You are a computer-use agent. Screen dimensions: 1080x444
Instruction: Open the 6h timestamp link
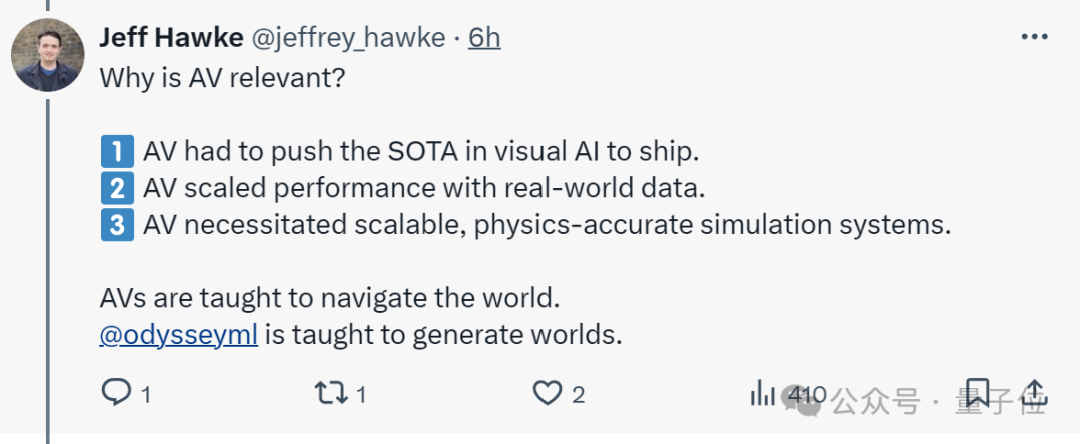[484, 39]
